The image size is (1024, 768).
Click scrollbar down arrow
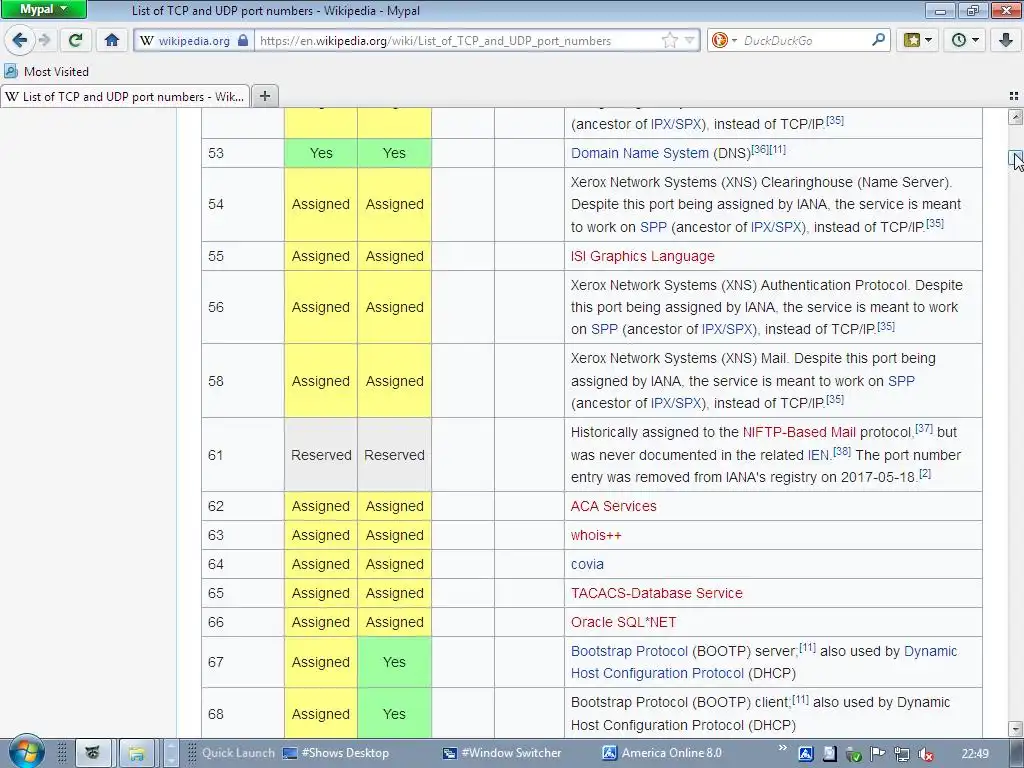(1015, 728)
